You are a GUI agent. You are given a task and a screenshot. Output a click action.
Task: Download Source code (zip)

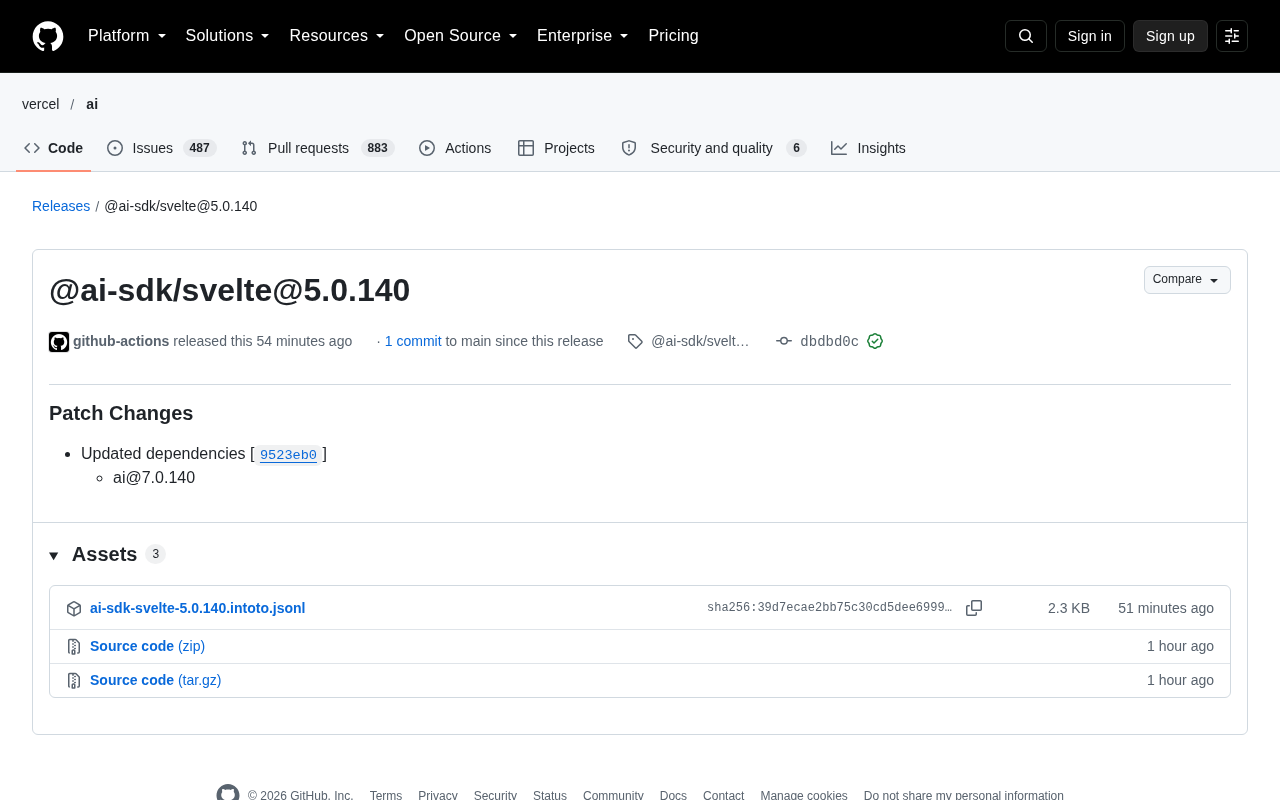(x=147, y=646)
